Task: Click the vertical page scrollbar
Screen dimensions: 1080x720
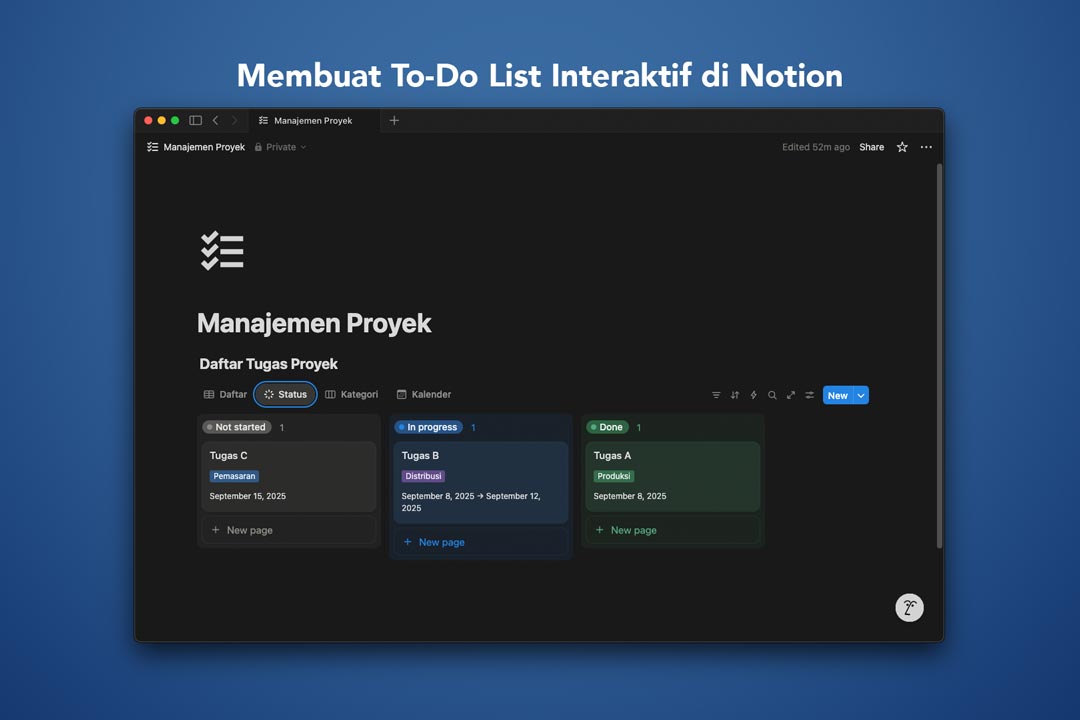Action: (939, 356)
